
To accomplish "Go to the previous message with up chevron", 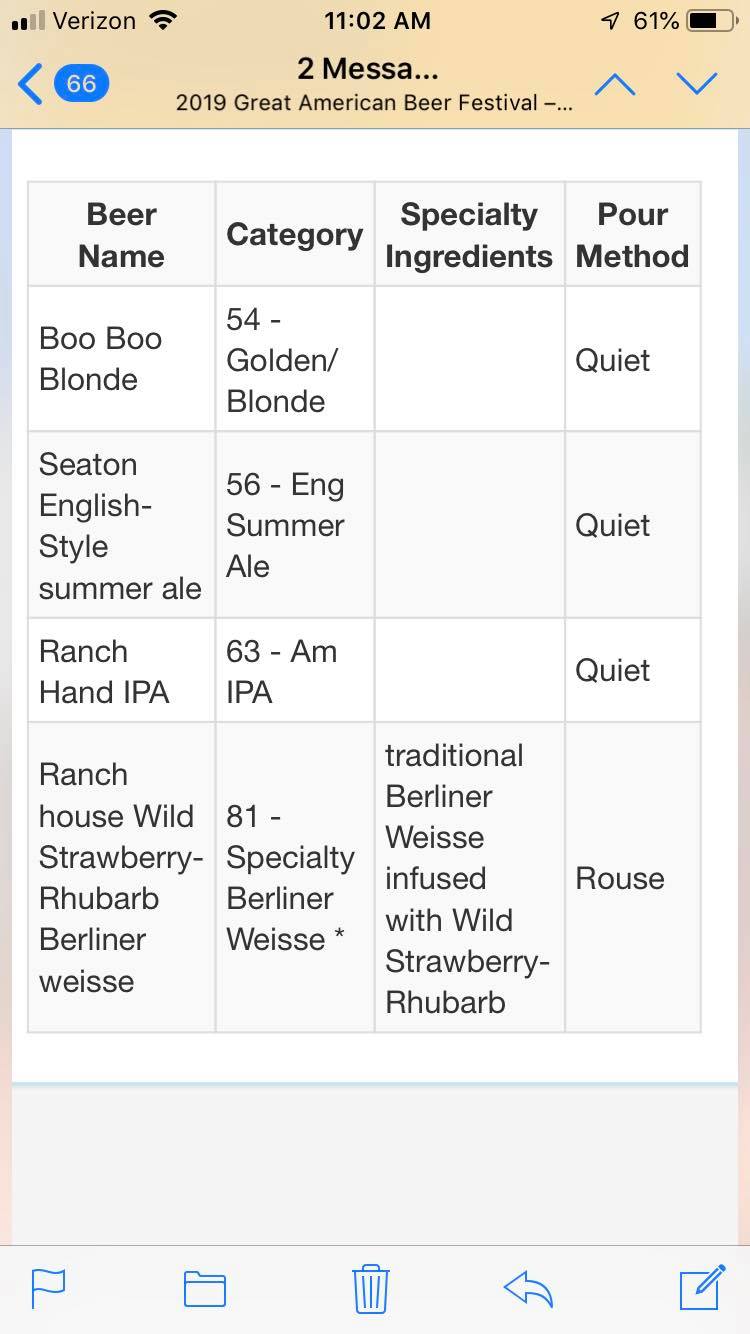I will (x=615, y=84).
